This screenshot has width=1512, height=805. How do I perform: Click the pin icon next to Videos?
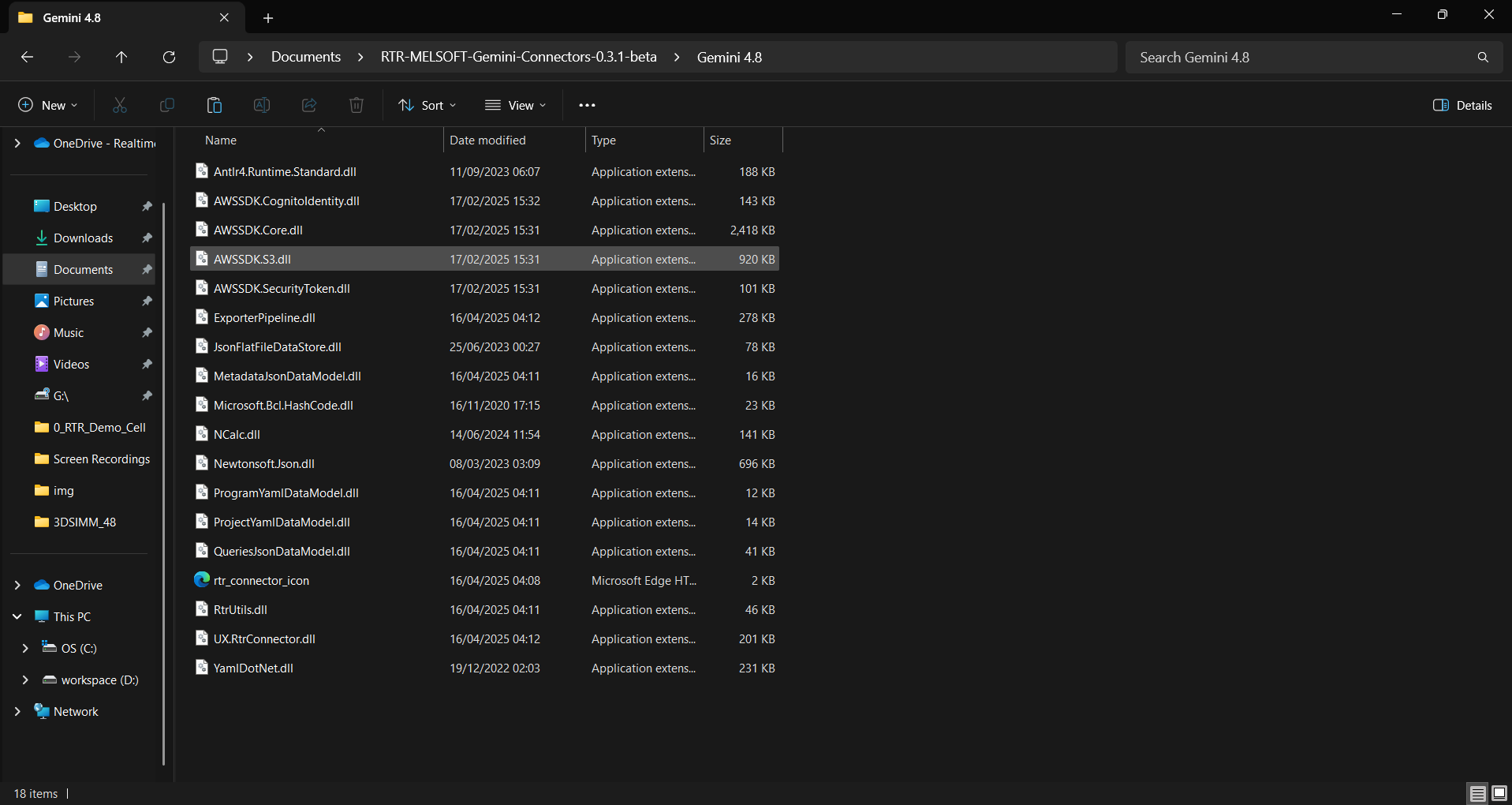(x=147, y=364)
